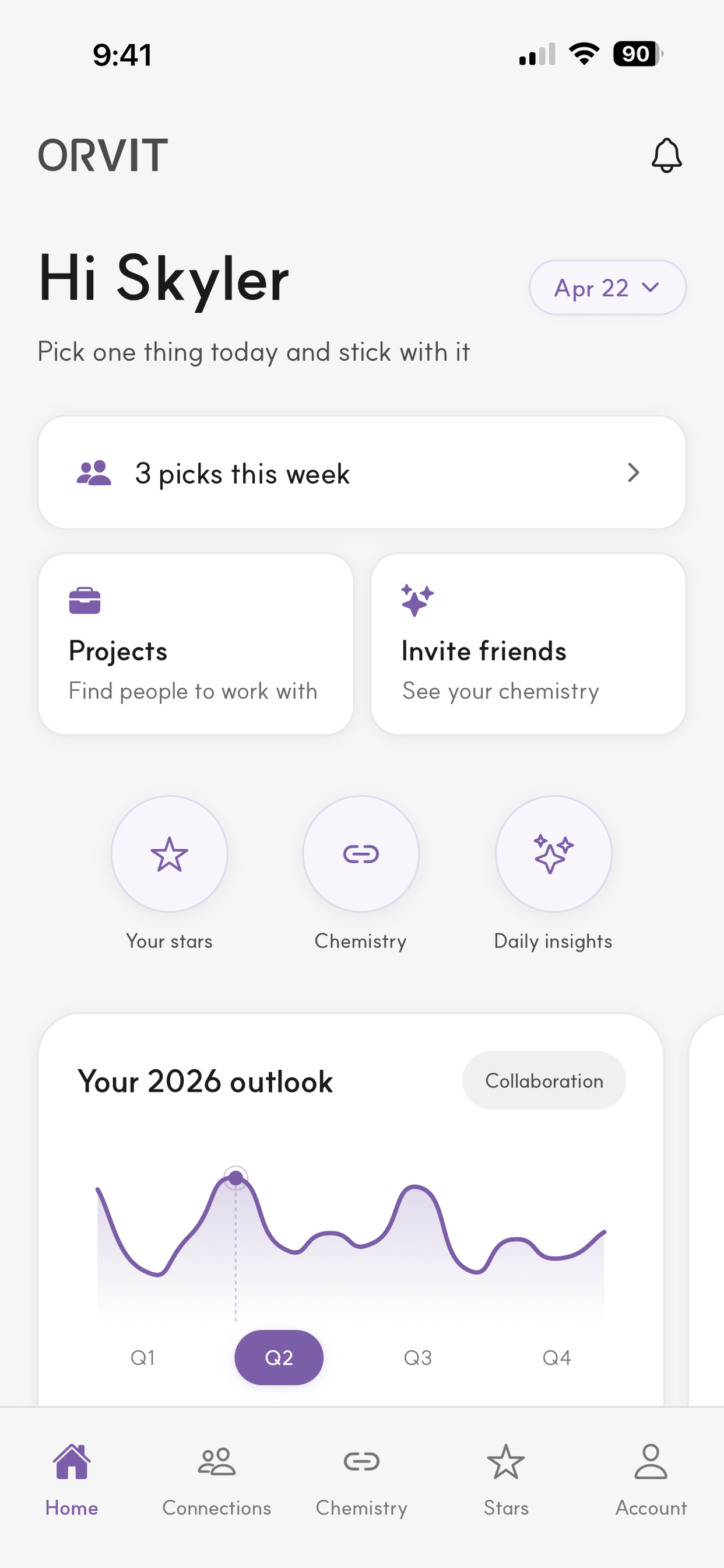
Task: Tap the Invite friends sparkle icon
Action: point(417,600)
